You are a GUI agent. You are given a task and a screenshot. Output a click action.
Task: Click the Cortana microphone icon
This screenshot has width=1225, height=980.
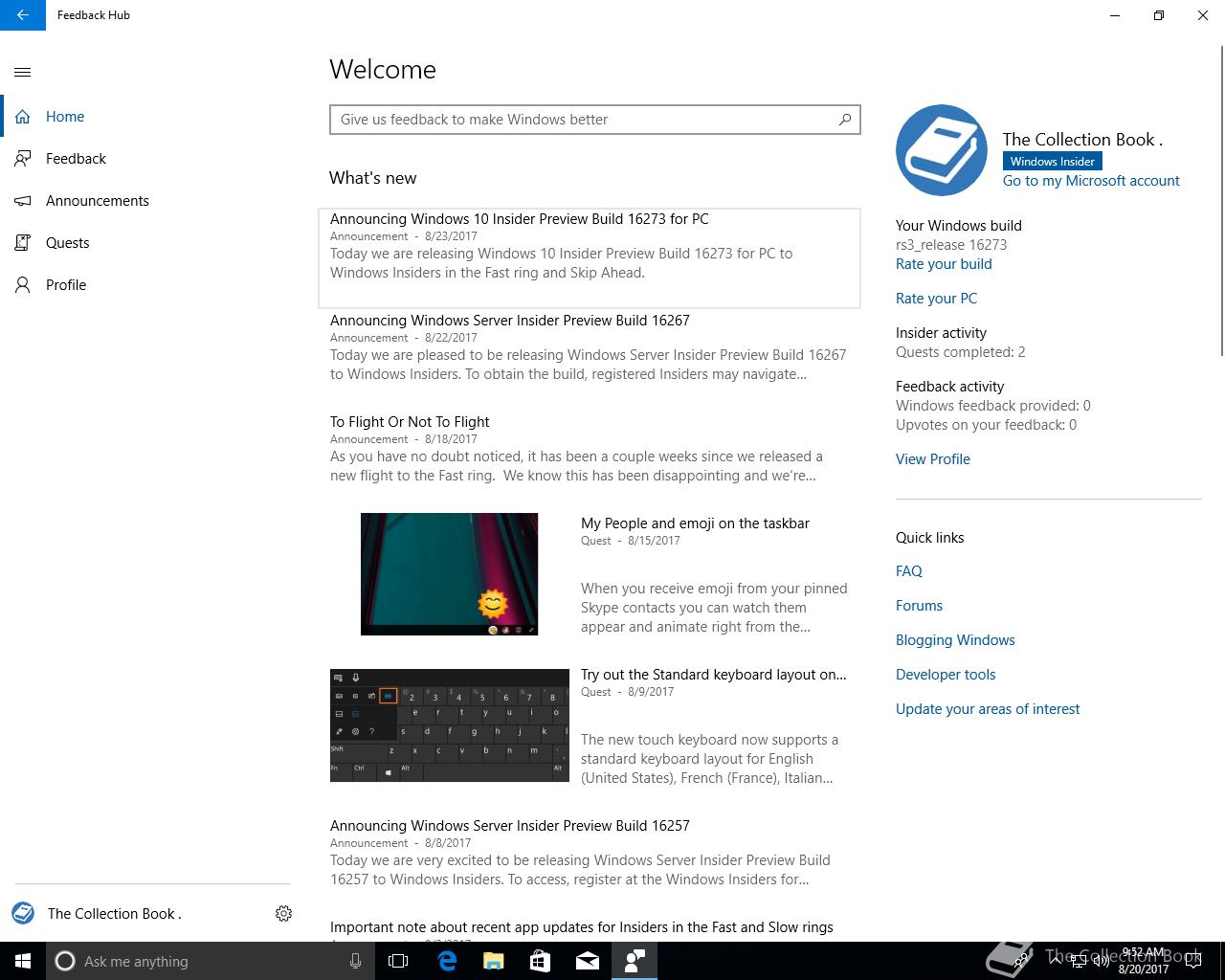pyautogui.click(x=355, y=961)
